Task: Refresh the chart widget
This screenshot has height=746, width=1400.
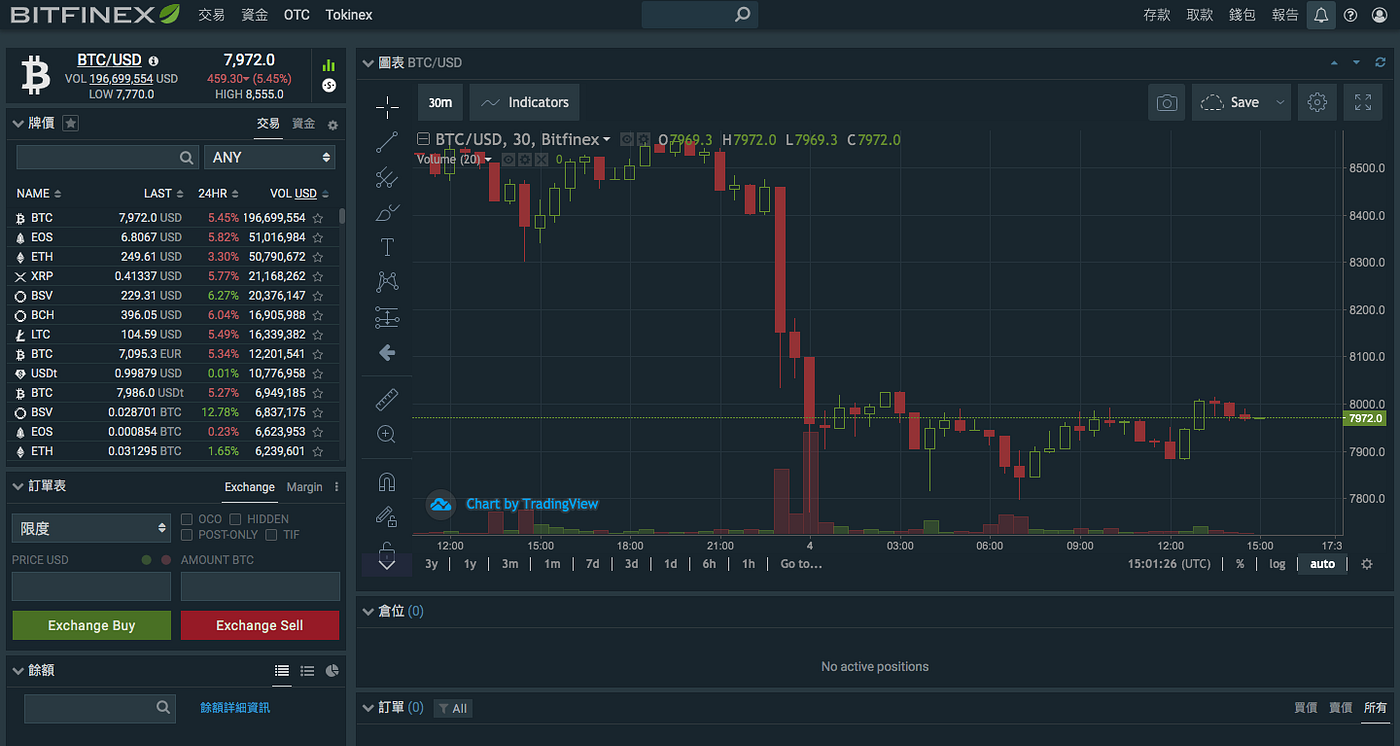Action: coord(1380,62)
